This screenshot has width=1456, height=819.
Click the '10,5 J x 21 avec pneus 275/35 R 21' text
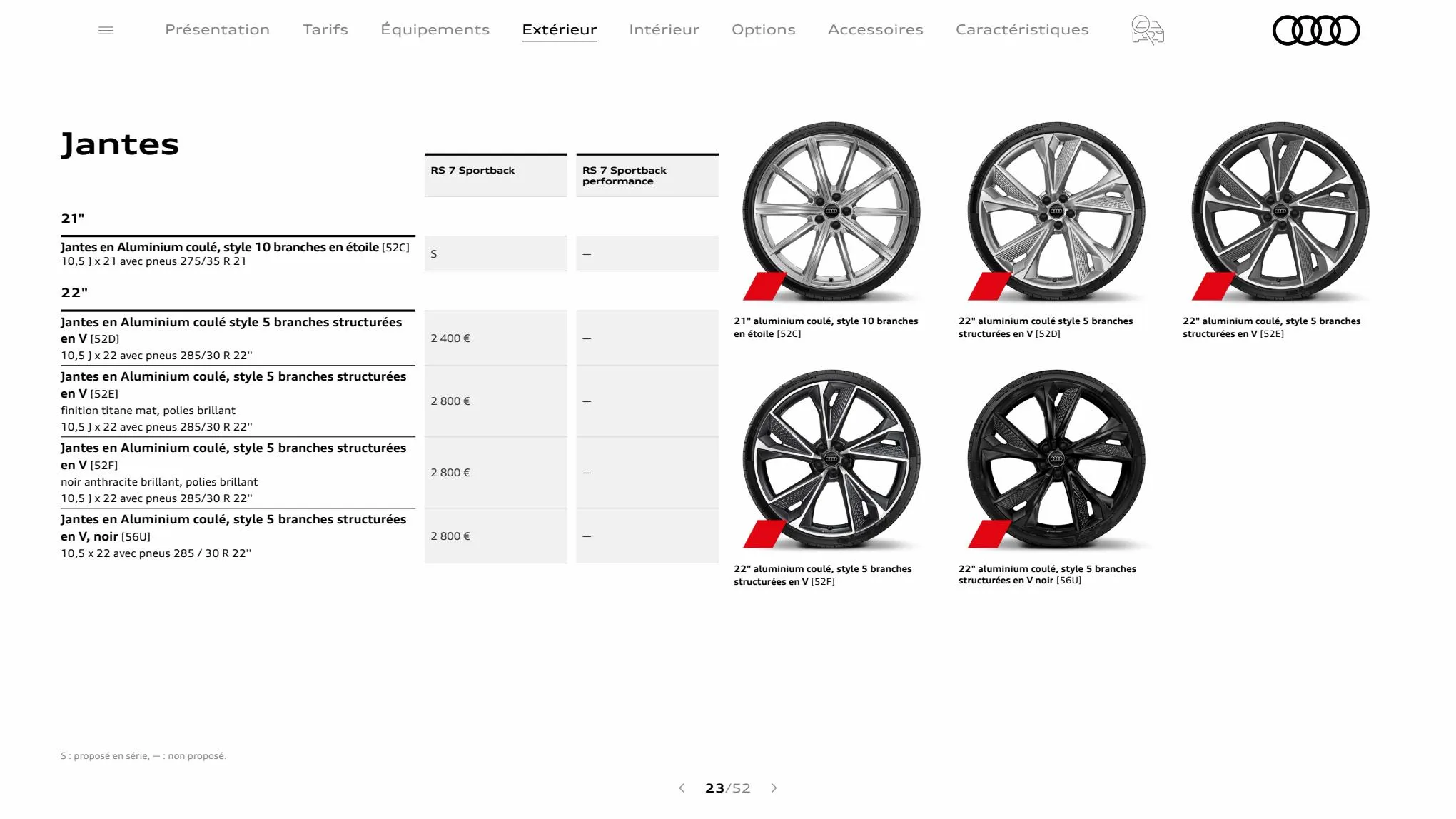tap(153, 261)
